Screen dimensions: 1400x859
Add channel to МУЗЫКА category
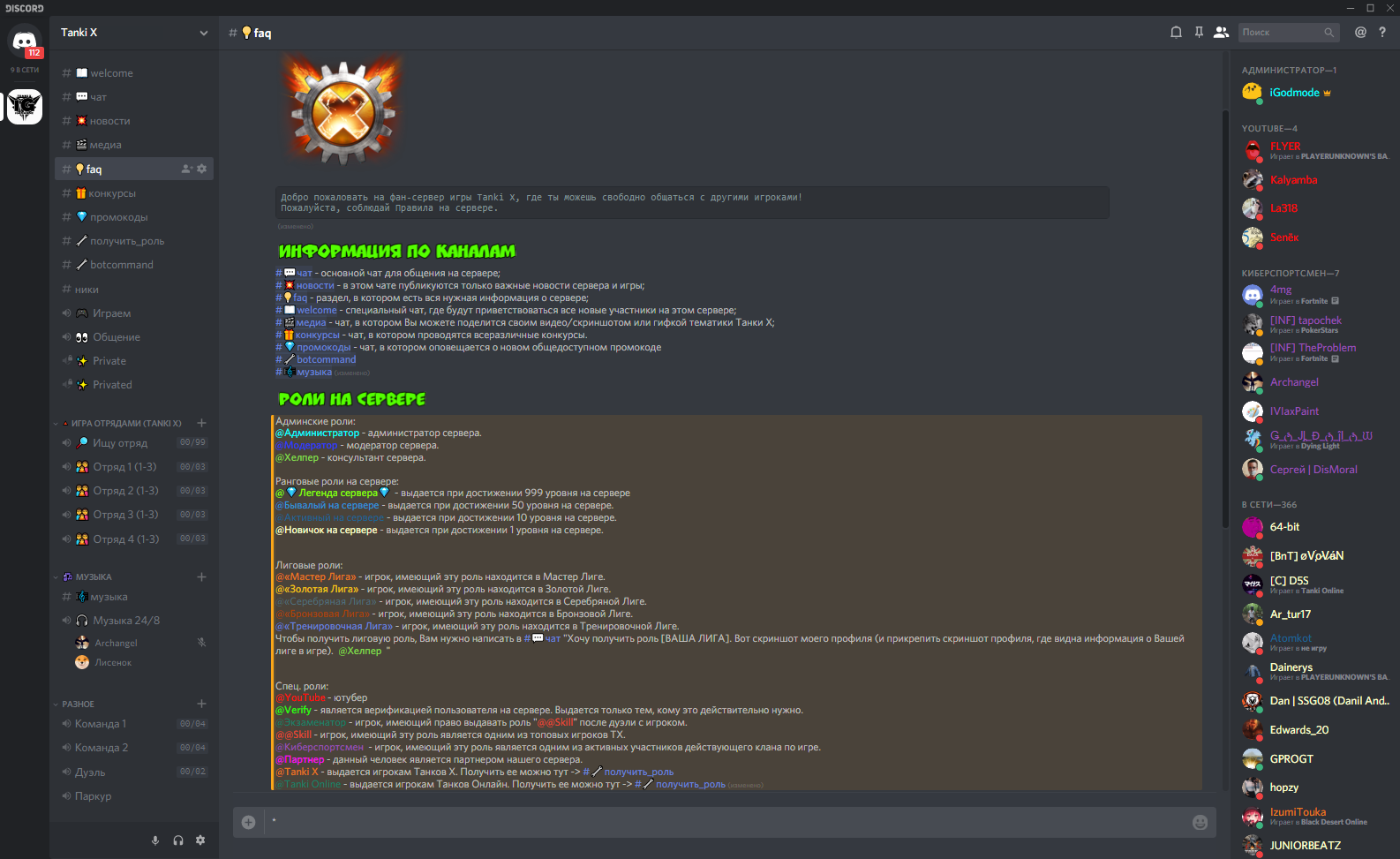[x=201, y=576]
